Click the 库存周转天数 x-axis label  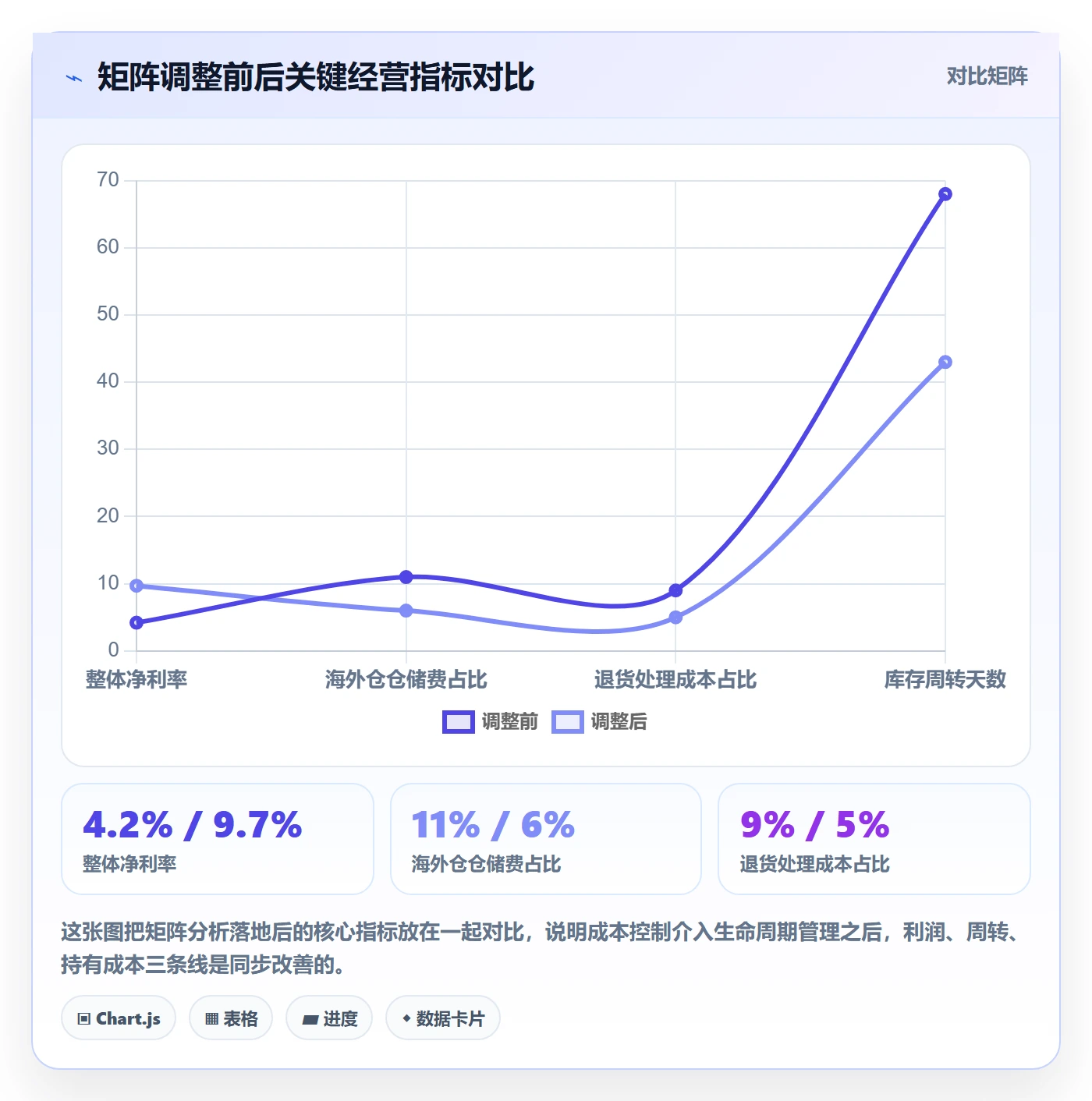tap(945, 679)
